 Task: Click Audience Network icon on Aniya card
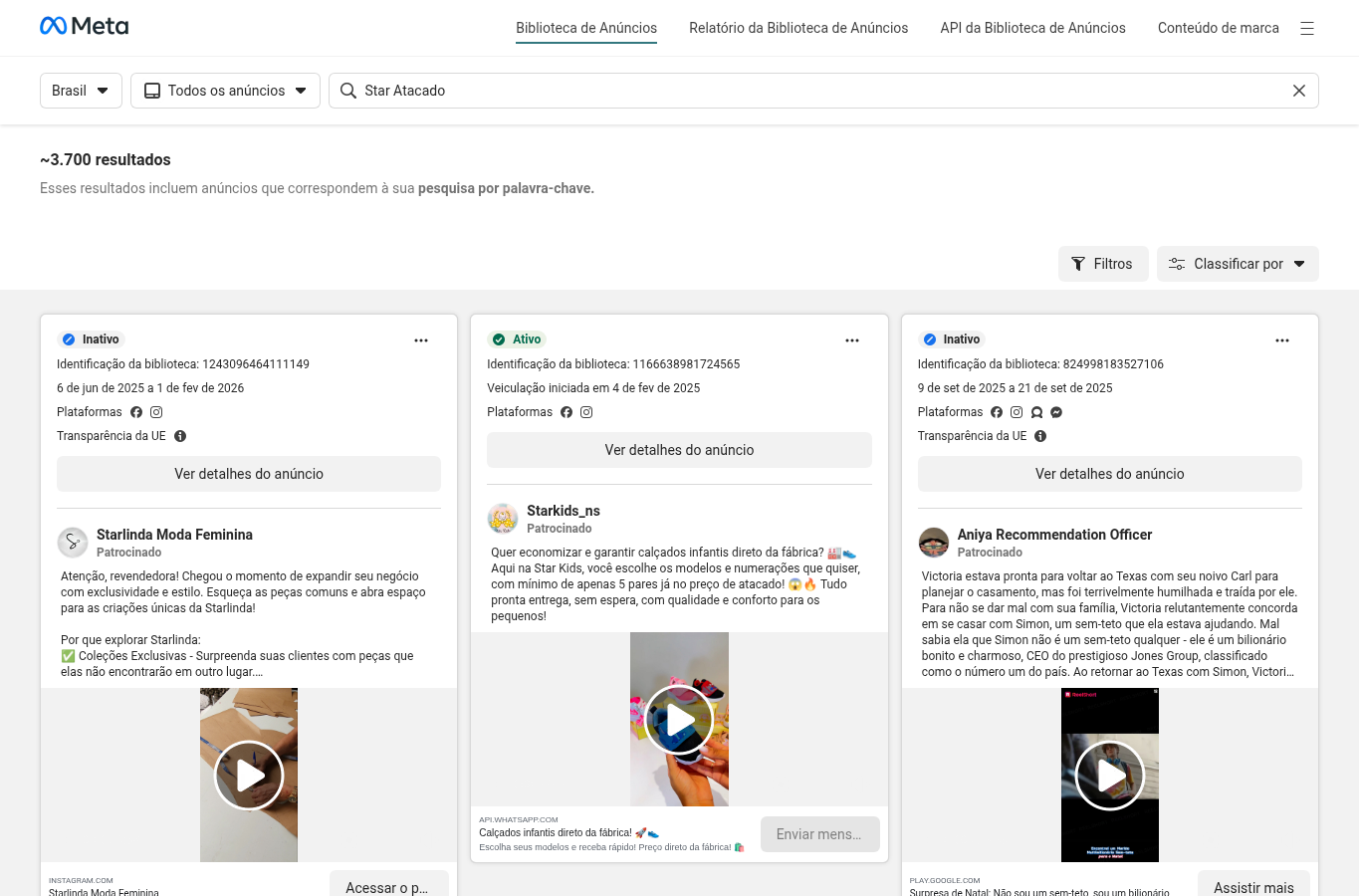(x=1036, y=412)
